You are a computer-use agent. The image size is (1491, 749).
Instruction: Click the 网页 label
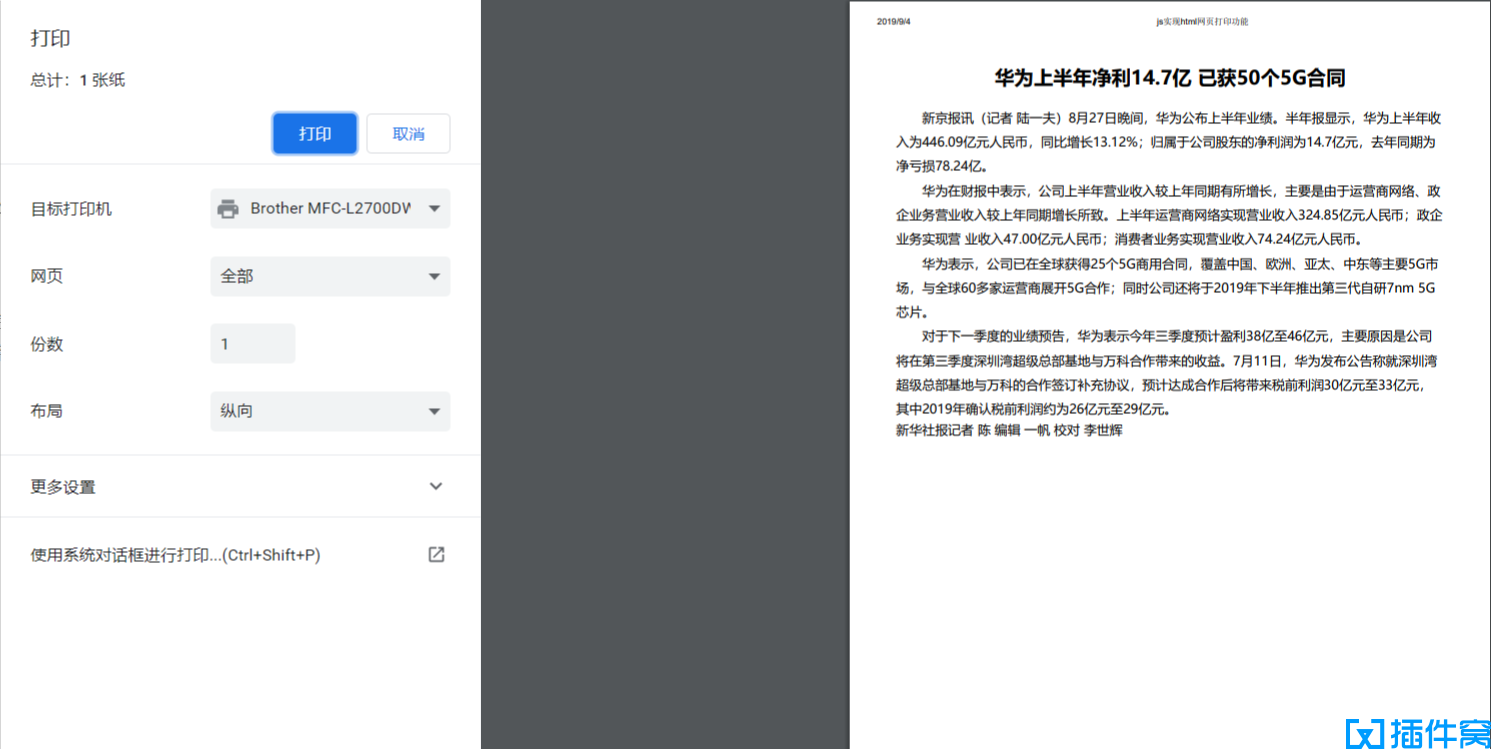pyautogui.click(x=47, y=276)
